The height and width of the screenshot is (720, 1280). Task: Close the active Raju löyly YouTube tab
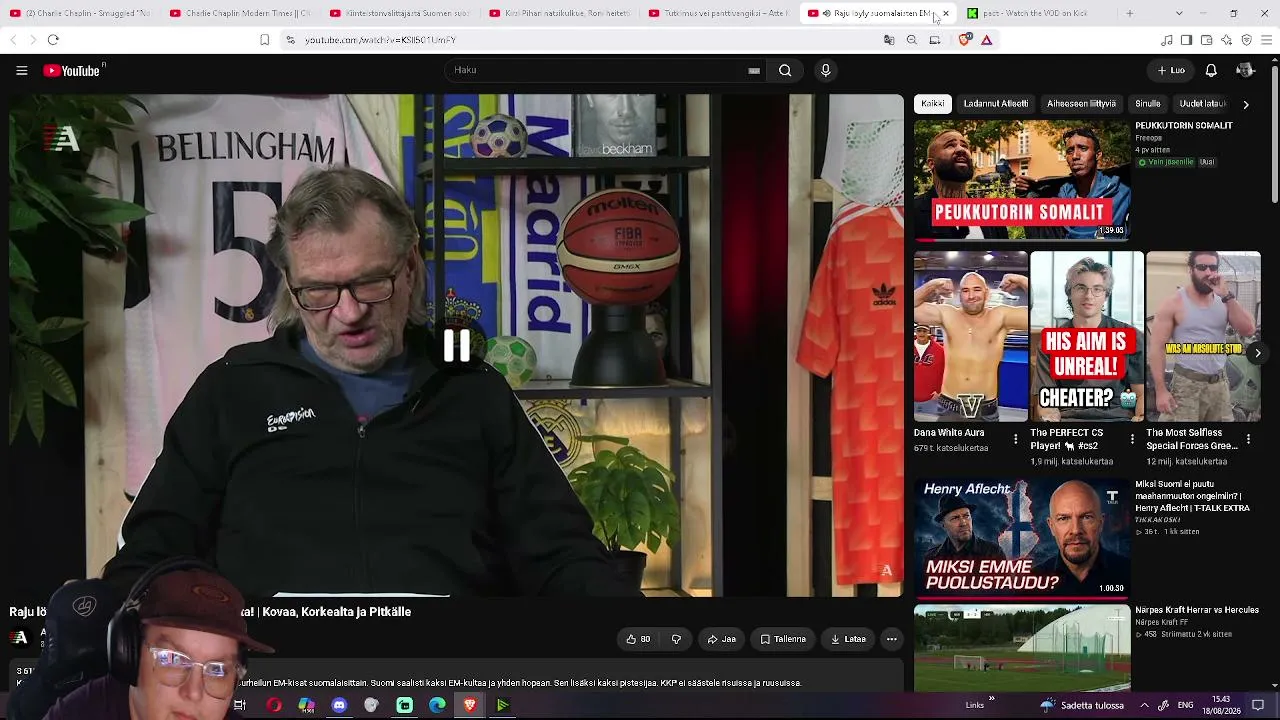point(946,13)
